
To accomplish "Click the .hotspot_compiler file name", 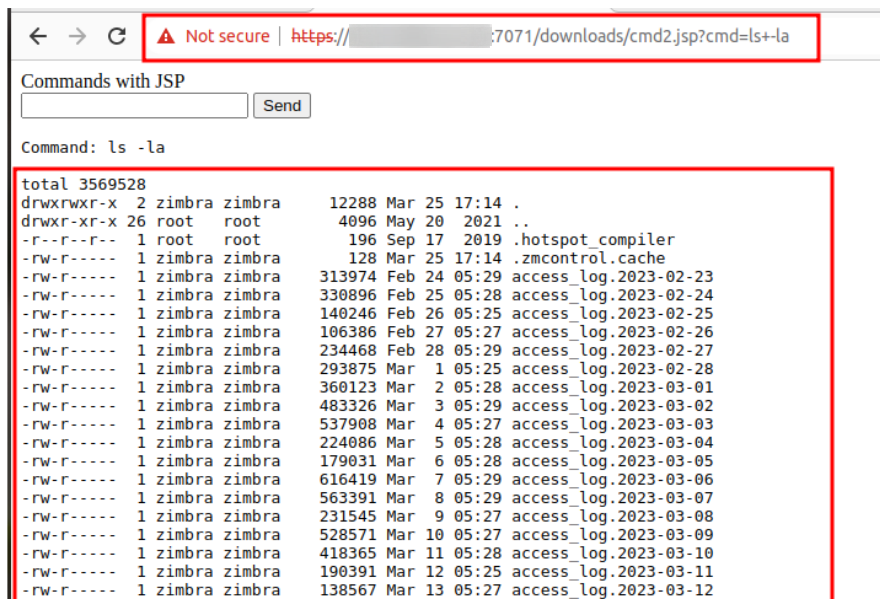I will (x=594, y=240).
